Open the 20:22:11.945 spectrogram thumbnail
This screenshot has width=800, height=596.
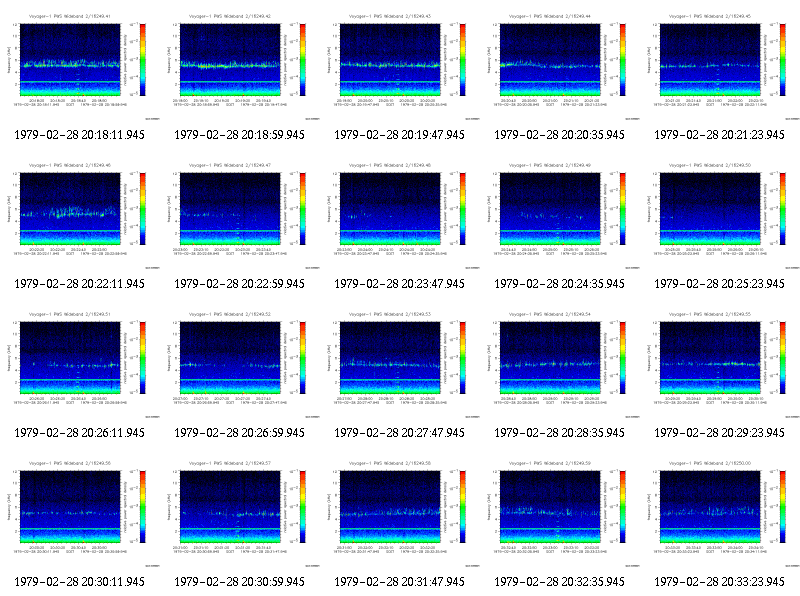click(x=80, y=216)
